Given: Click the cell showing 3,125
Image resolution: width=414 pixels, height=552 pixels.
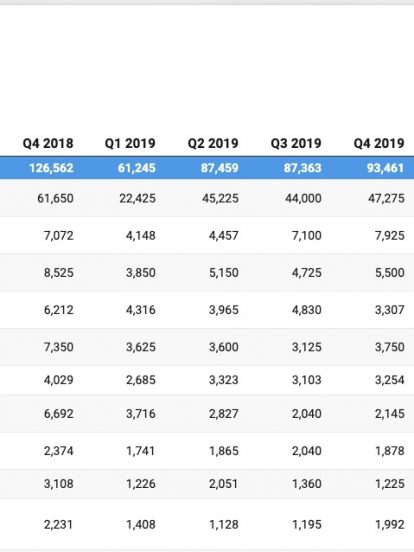Looking at the screenshot, I should (x=307, y=347).
